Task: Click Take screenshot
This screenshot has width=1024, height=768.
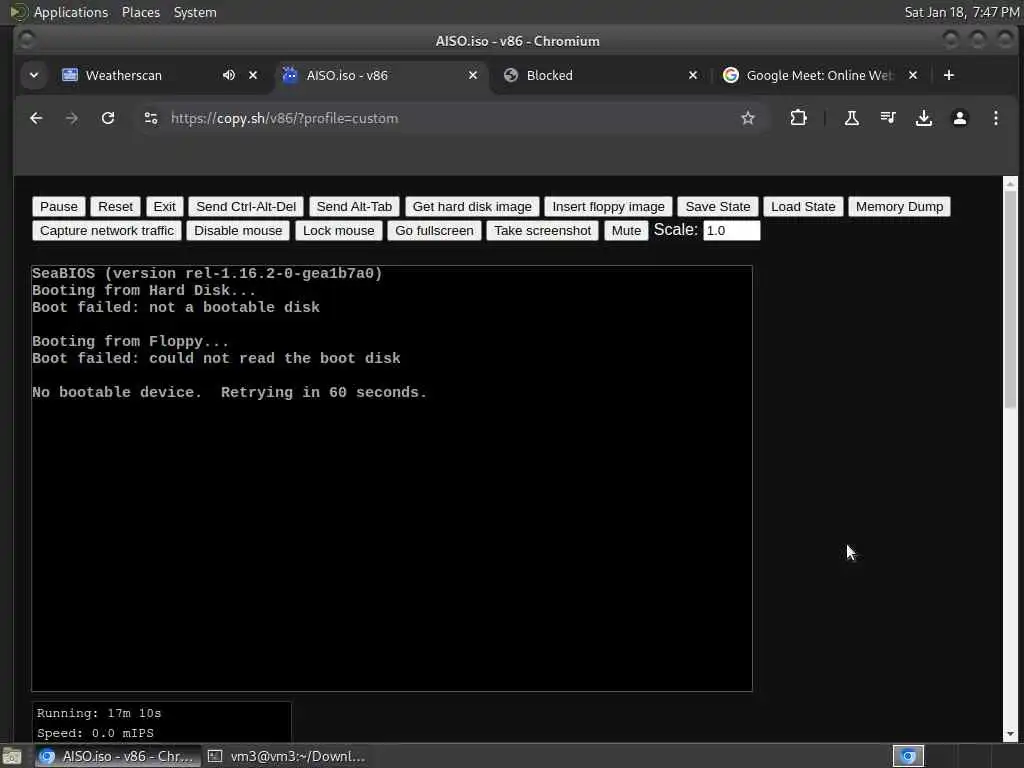Action: pyautogui.click(x=542, y=231)
